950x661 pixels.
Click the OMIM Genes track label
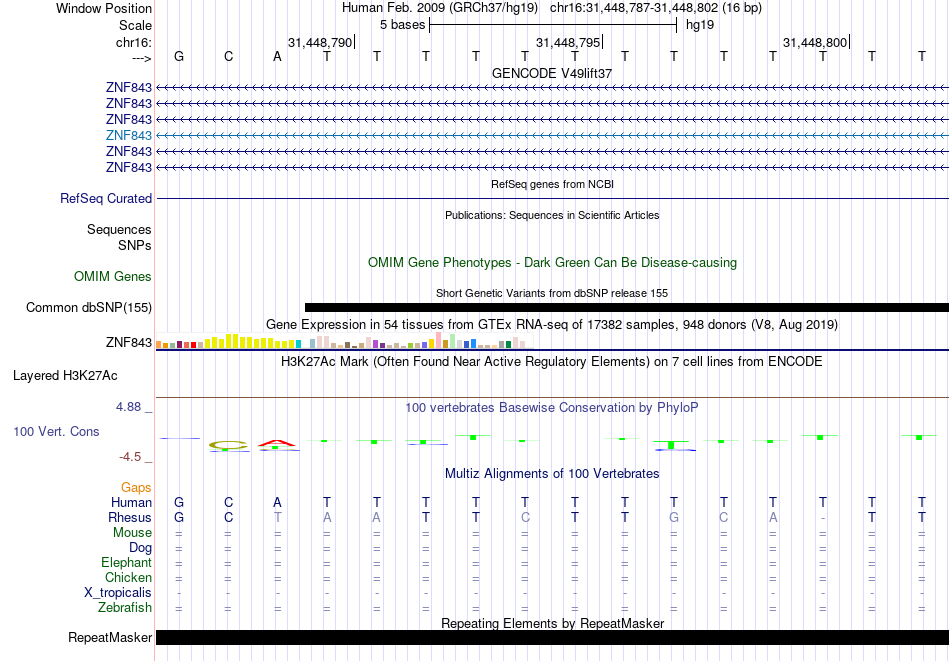113,276
